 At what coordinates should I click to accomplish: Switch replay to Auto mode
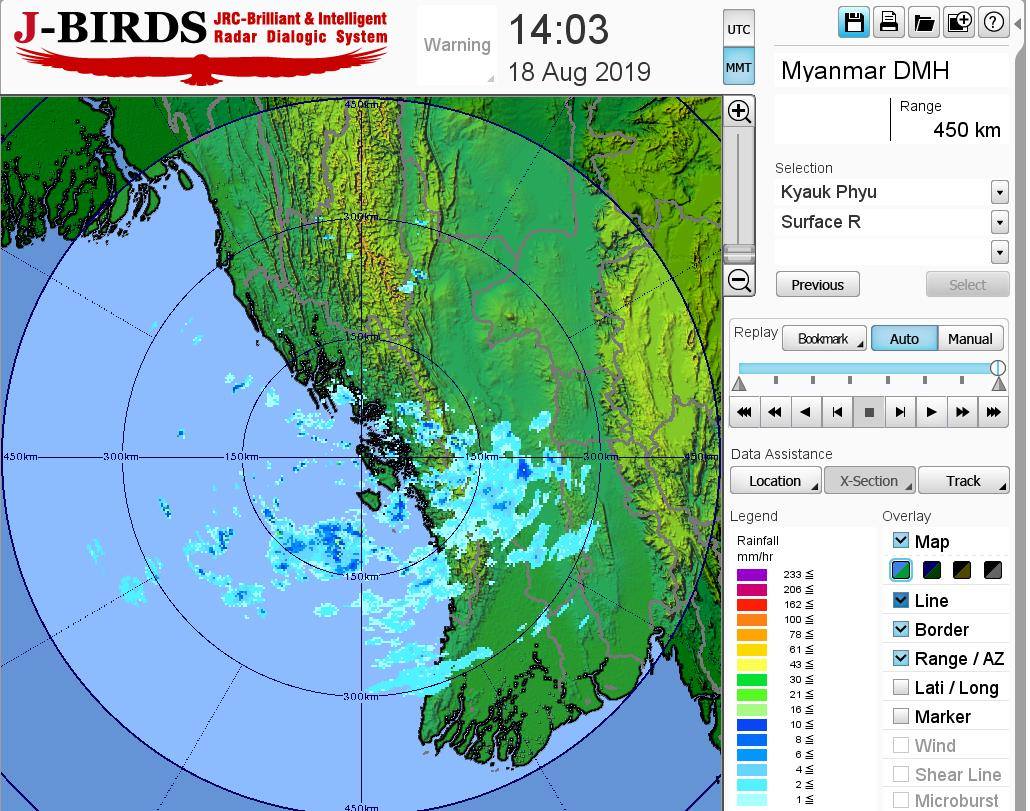coord(904,339)
